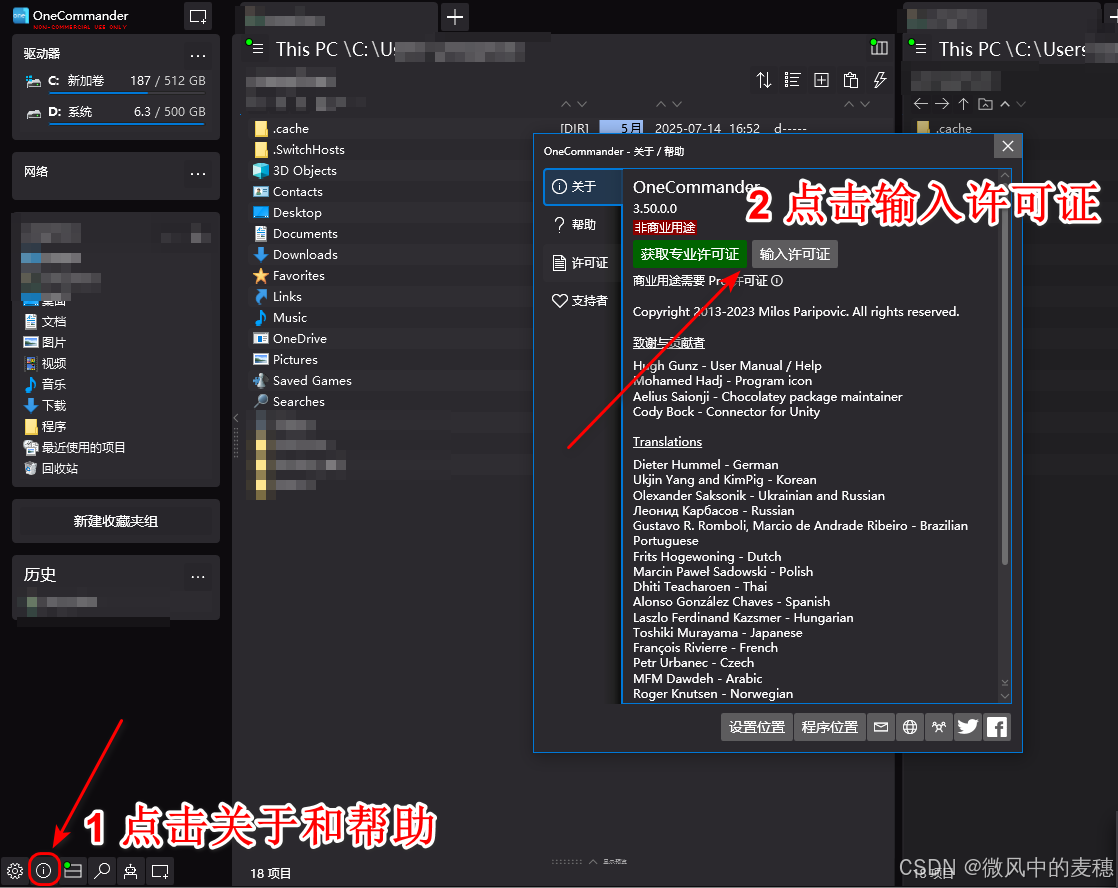The image size is (1118, 888).
Task: Click the 程序位置 button
Action: [x=829, y=727]
